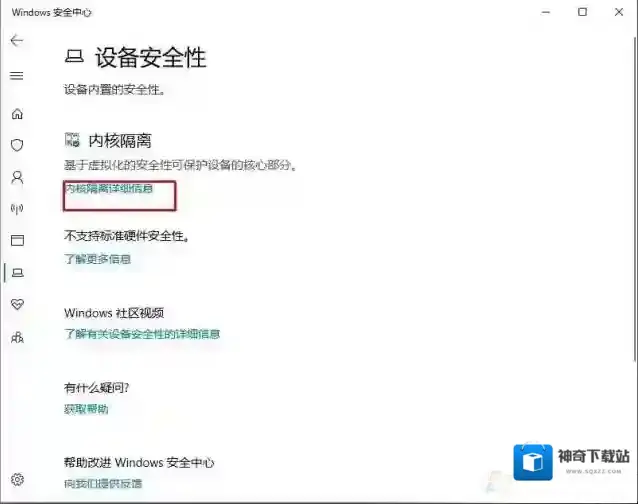
Task: Open Family options icon
Action: click(x=17, y=337)
